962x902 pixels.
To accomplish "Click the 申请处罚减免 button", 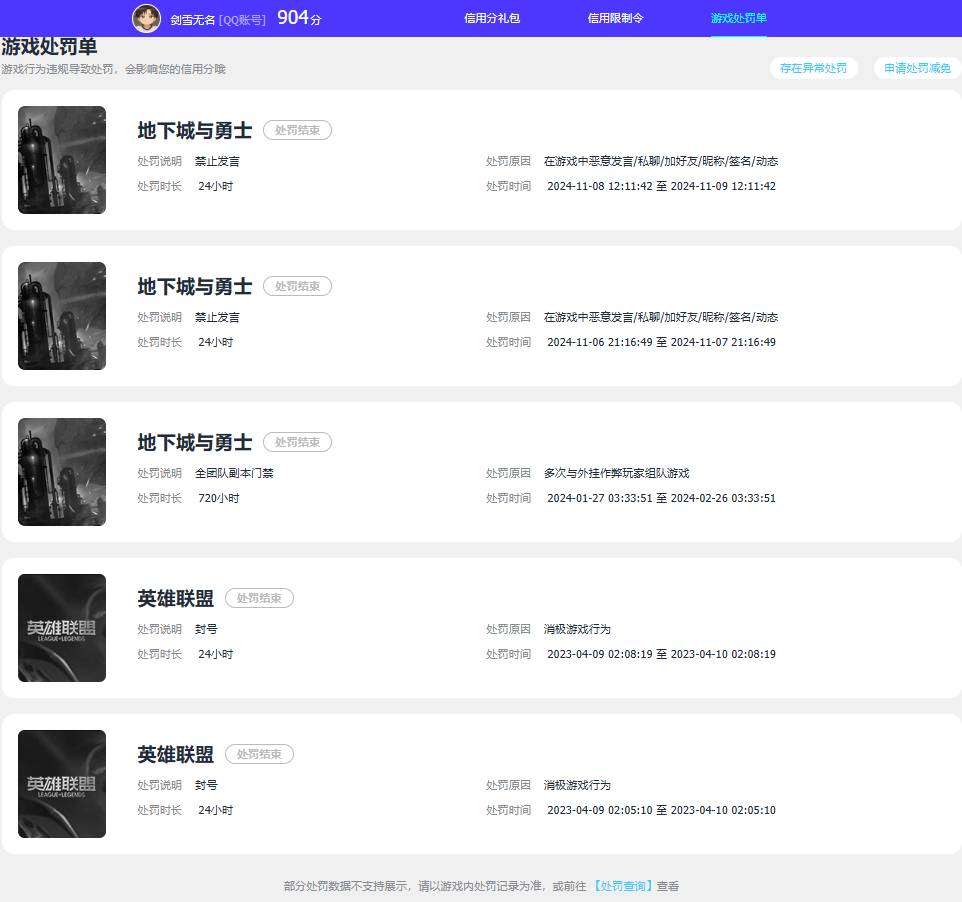I will (917, 68).
